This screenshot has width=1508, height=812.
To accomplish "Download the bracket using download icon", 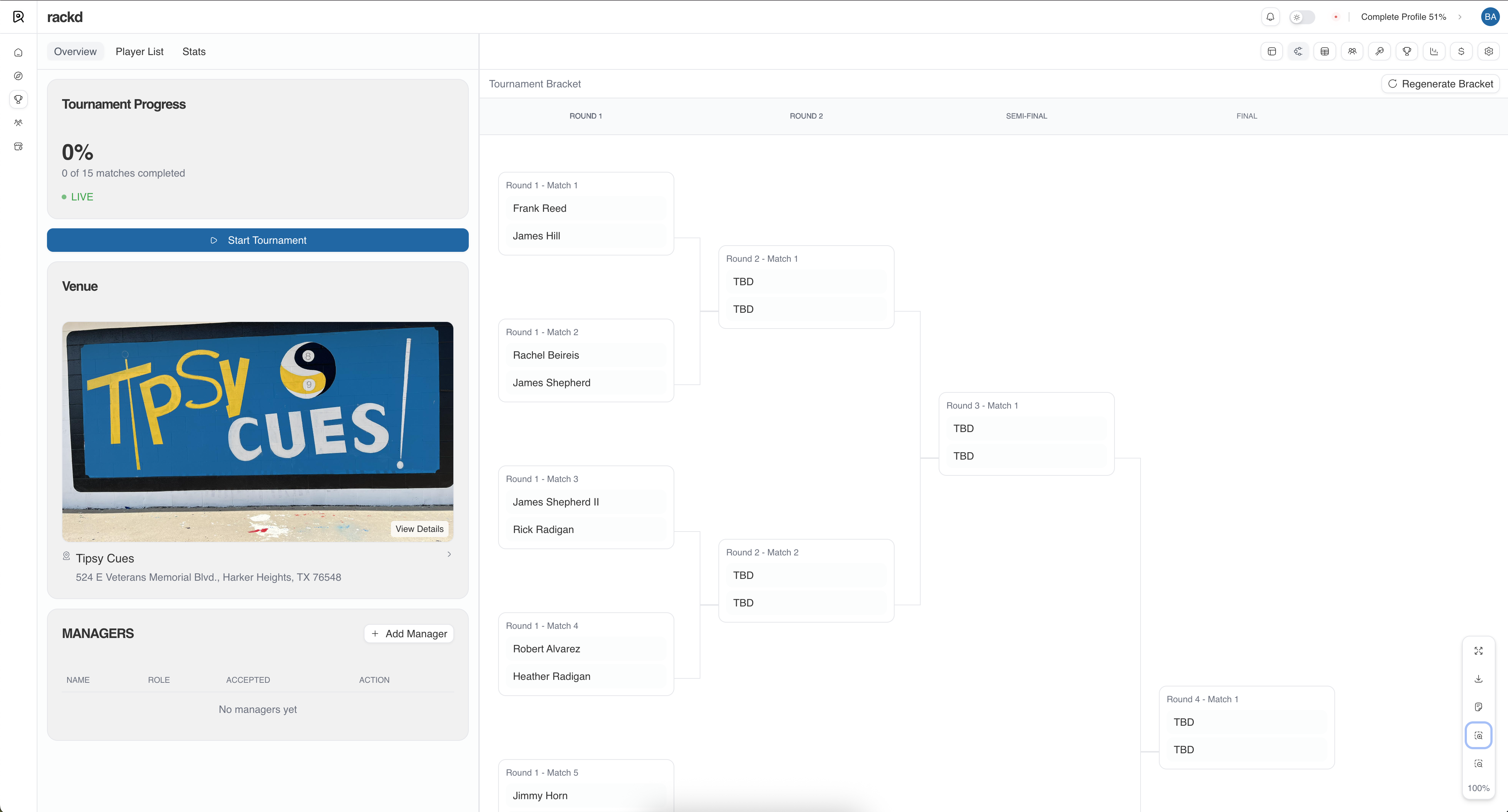I will [1478, 679].
